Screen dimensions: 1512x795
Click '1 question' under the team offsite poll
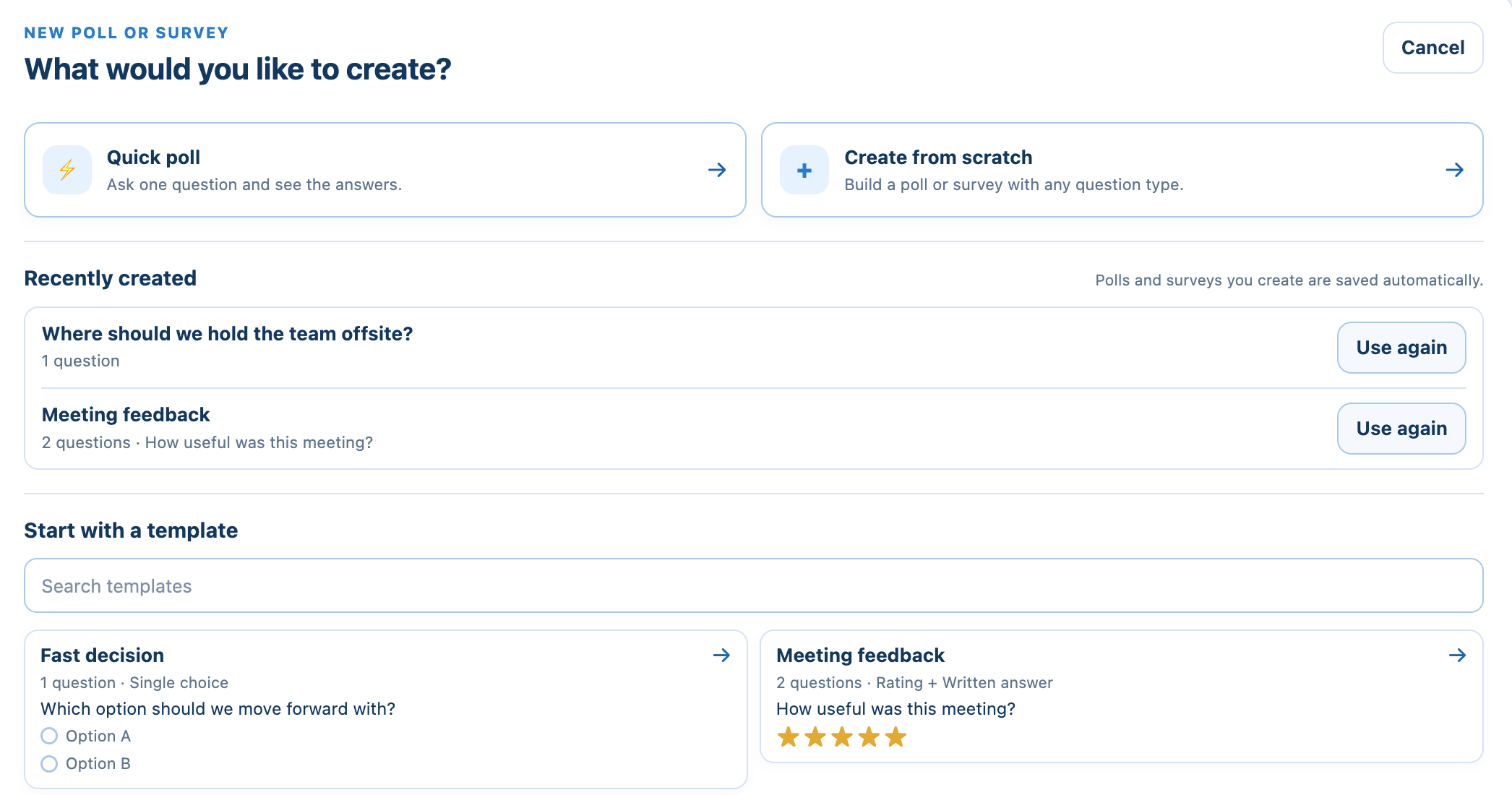[x=81, y=361]
